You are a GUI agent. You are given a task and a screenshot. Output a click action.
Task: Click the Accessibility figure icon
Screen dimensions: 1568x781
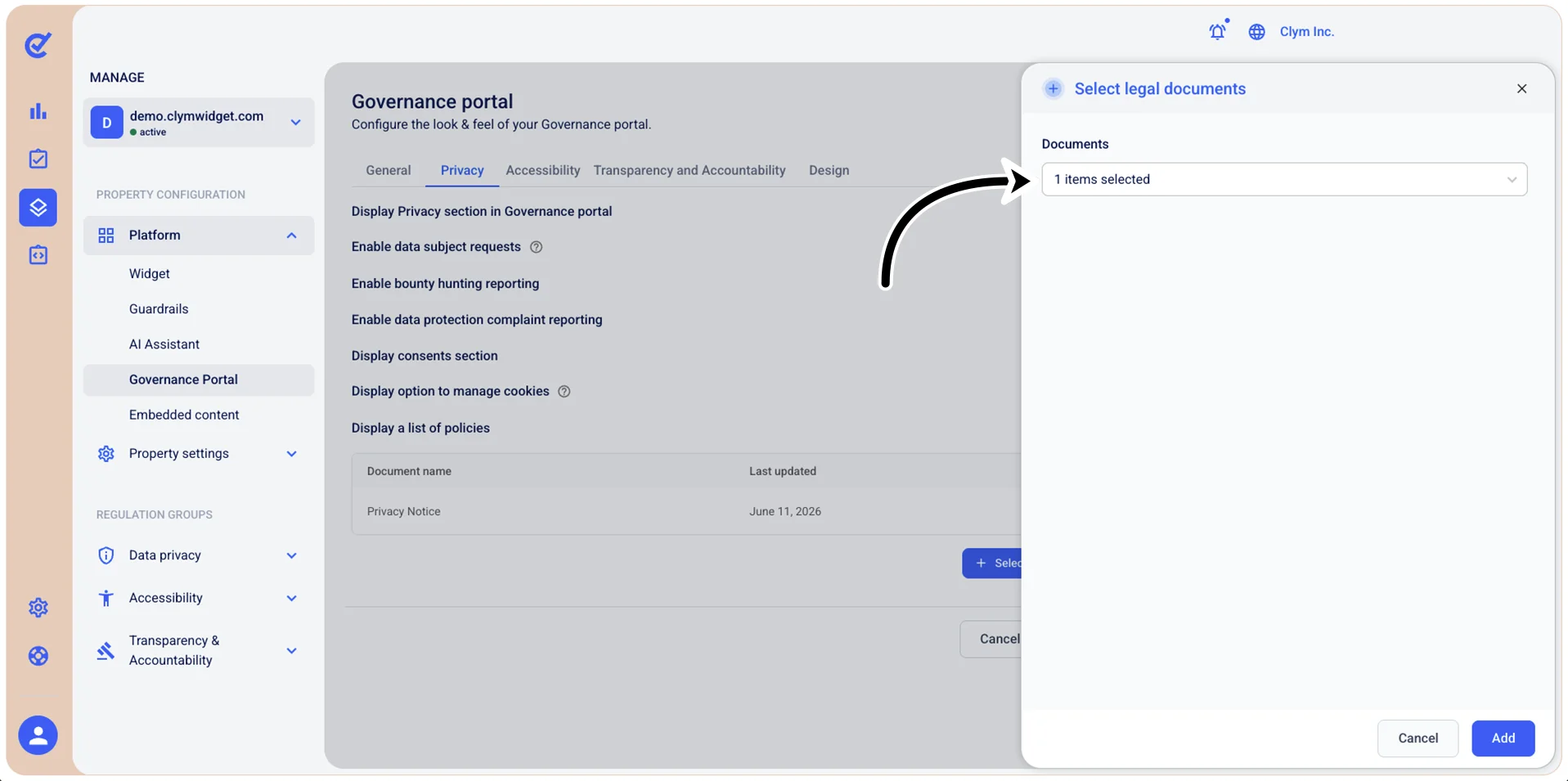tap(106, 598)
